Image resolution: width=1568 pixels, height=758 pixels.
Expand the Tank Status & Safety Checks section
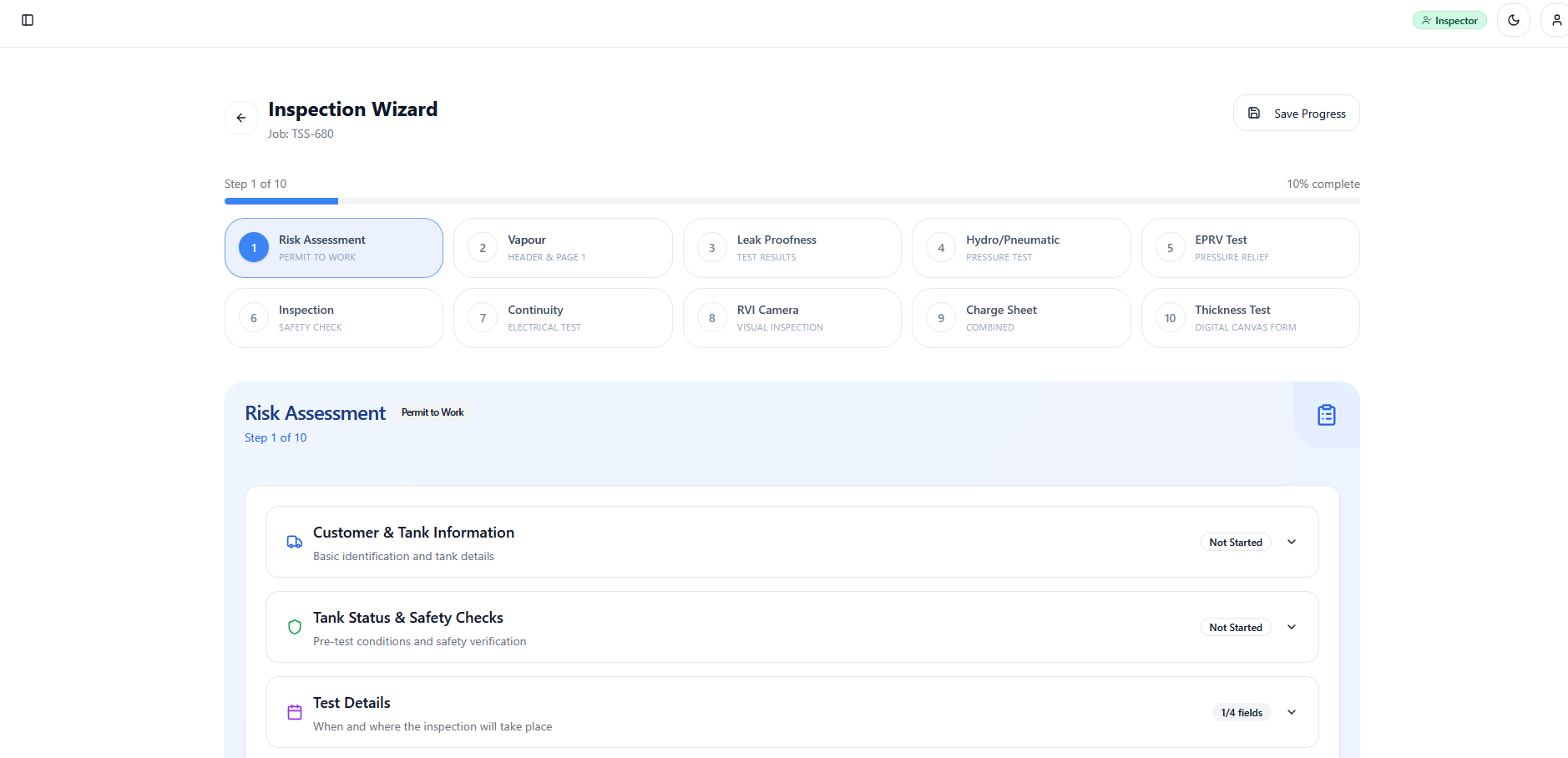(x=1291, y=627)
